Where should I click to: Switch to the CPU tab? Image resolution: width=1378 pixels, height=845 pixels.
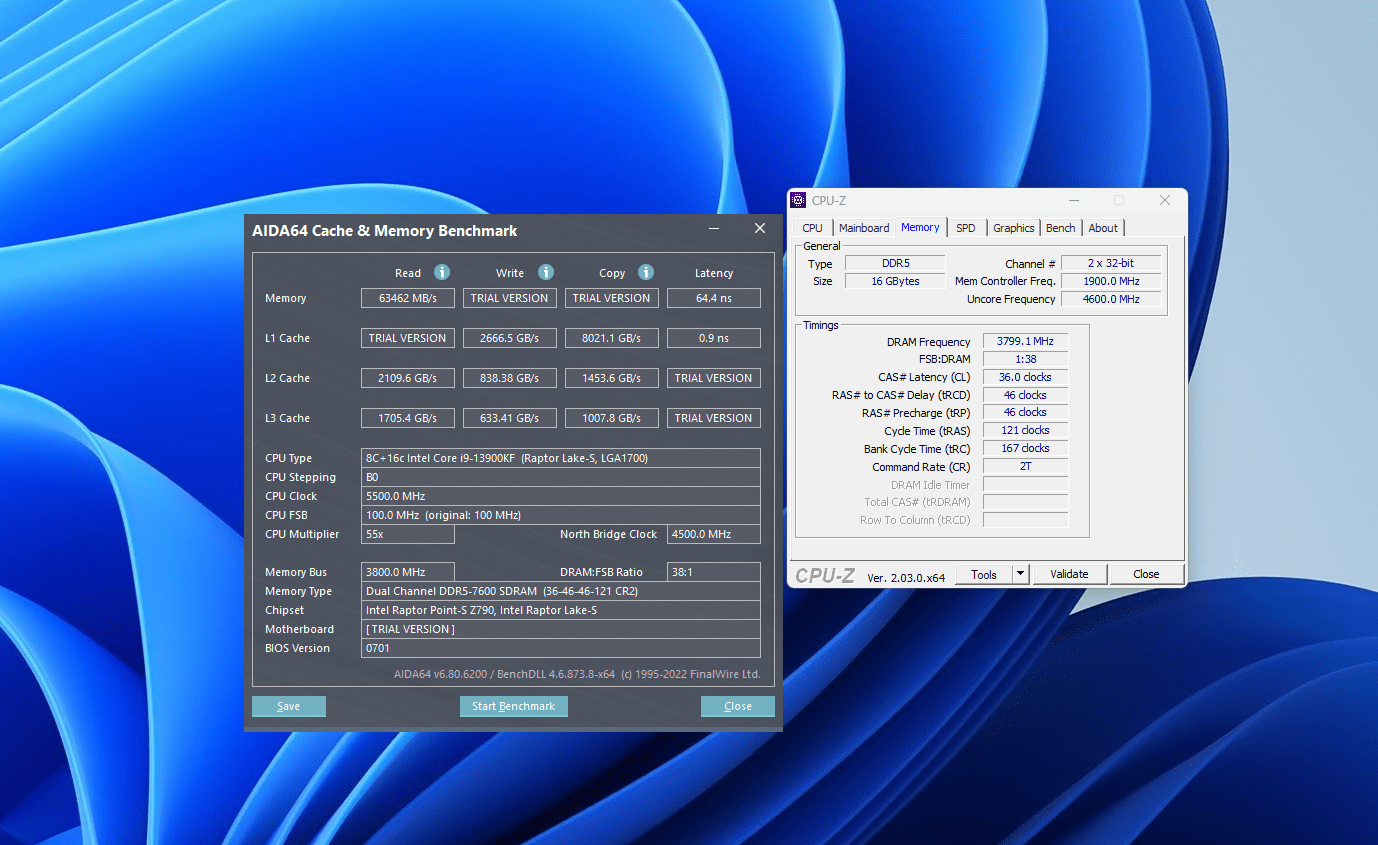(x=812, y=228)
